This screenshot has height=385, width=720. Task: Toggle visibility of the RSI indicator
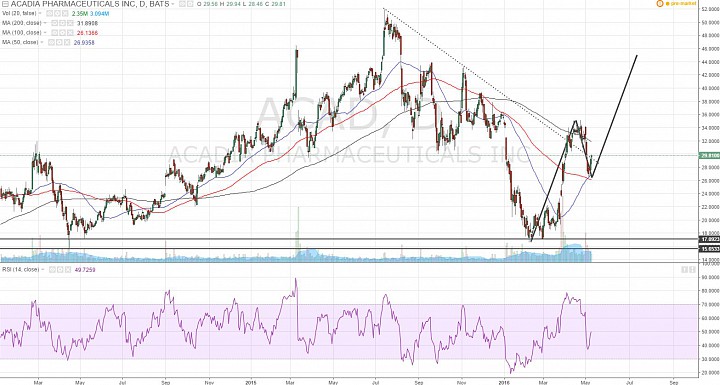tap(52, 270)
